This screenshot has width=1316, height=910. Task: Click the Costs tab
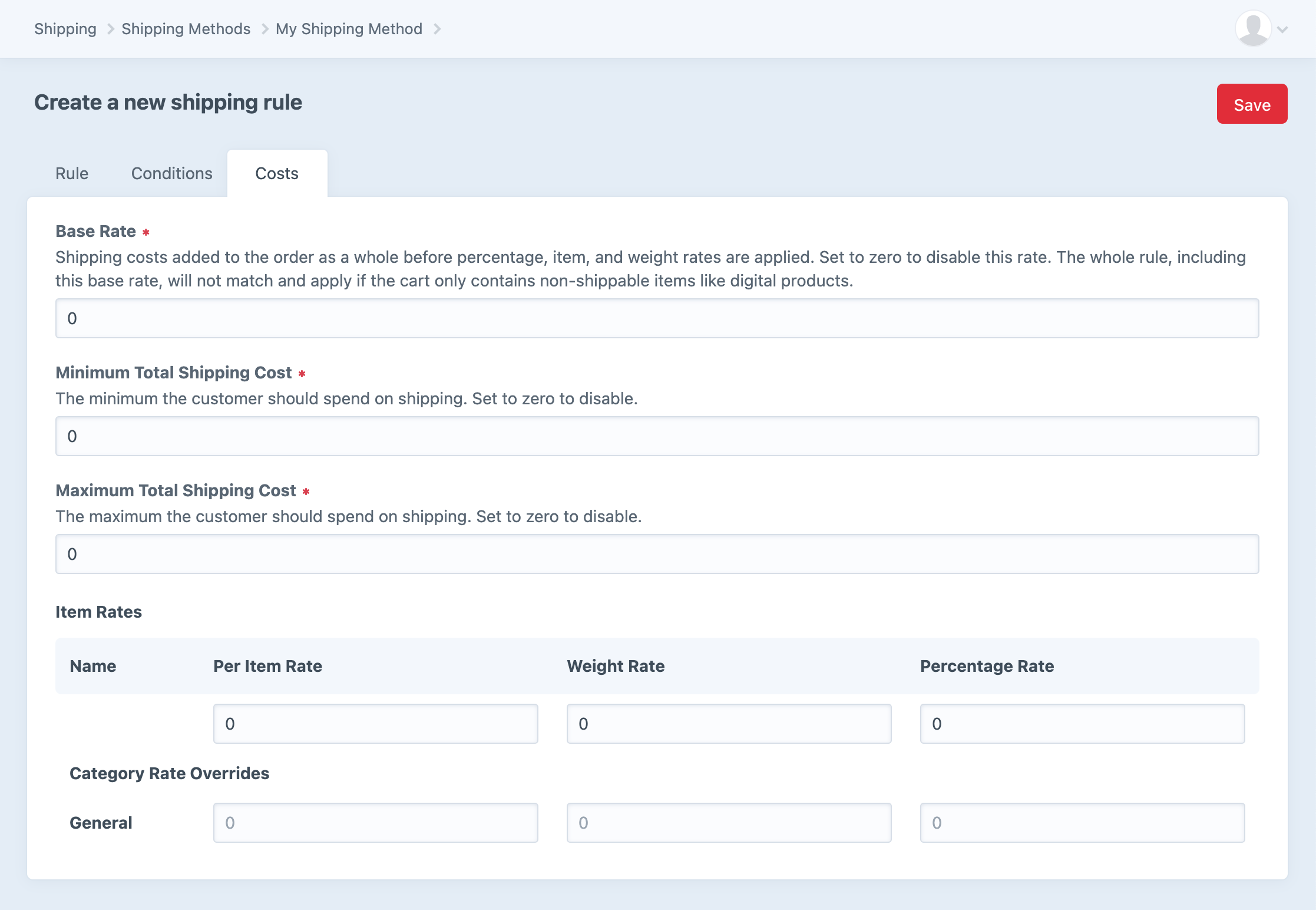(x=278, y=173)
